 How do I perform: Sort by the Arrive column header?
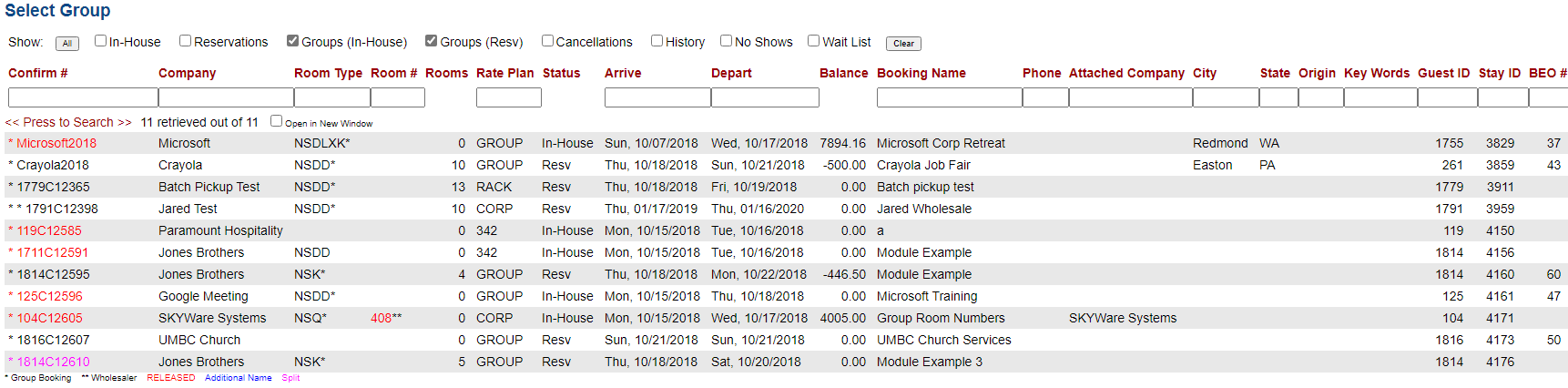623,73
